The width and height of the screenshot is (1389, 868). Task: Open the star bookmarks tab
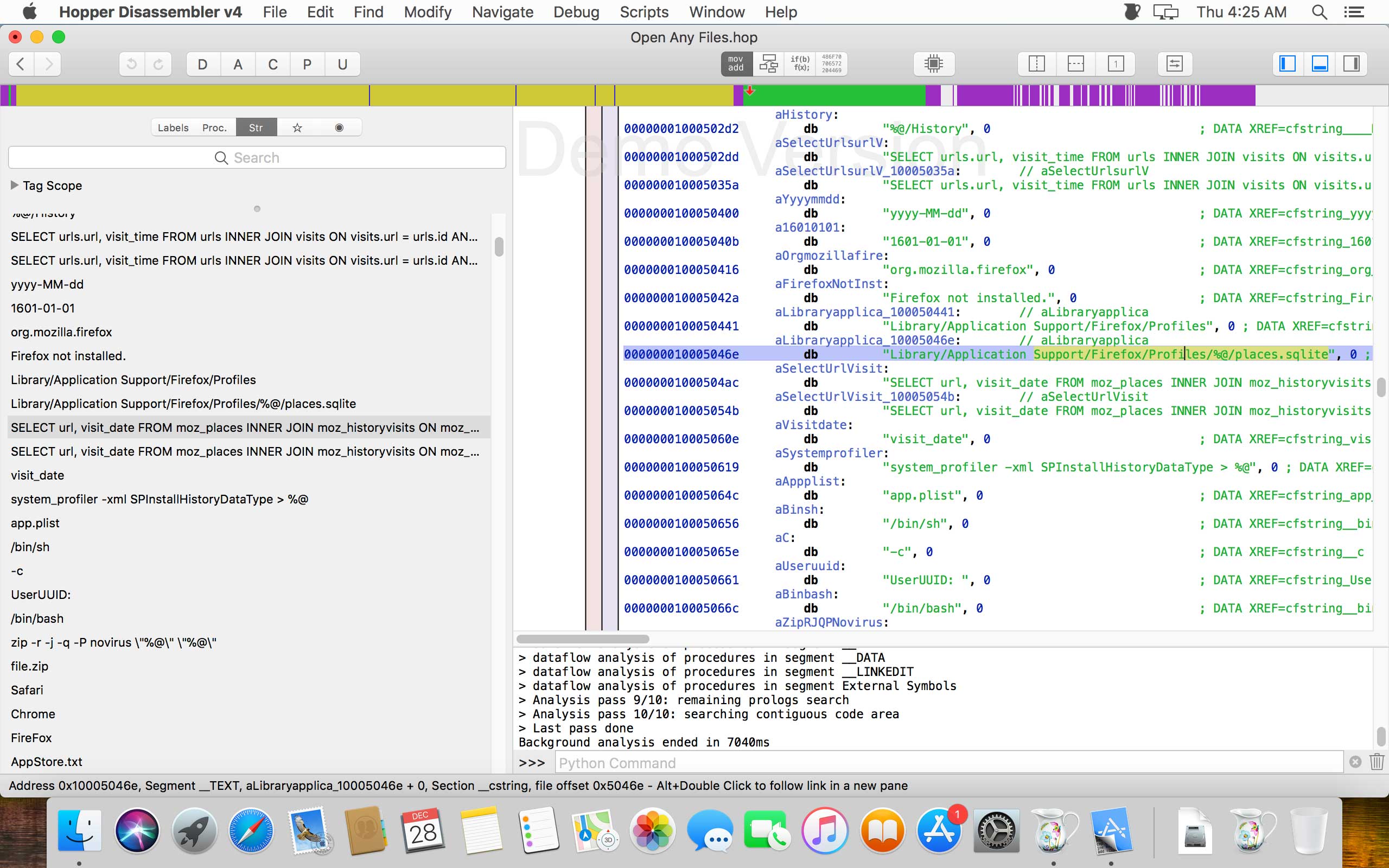pyautogui.click(x=297, y=127)
